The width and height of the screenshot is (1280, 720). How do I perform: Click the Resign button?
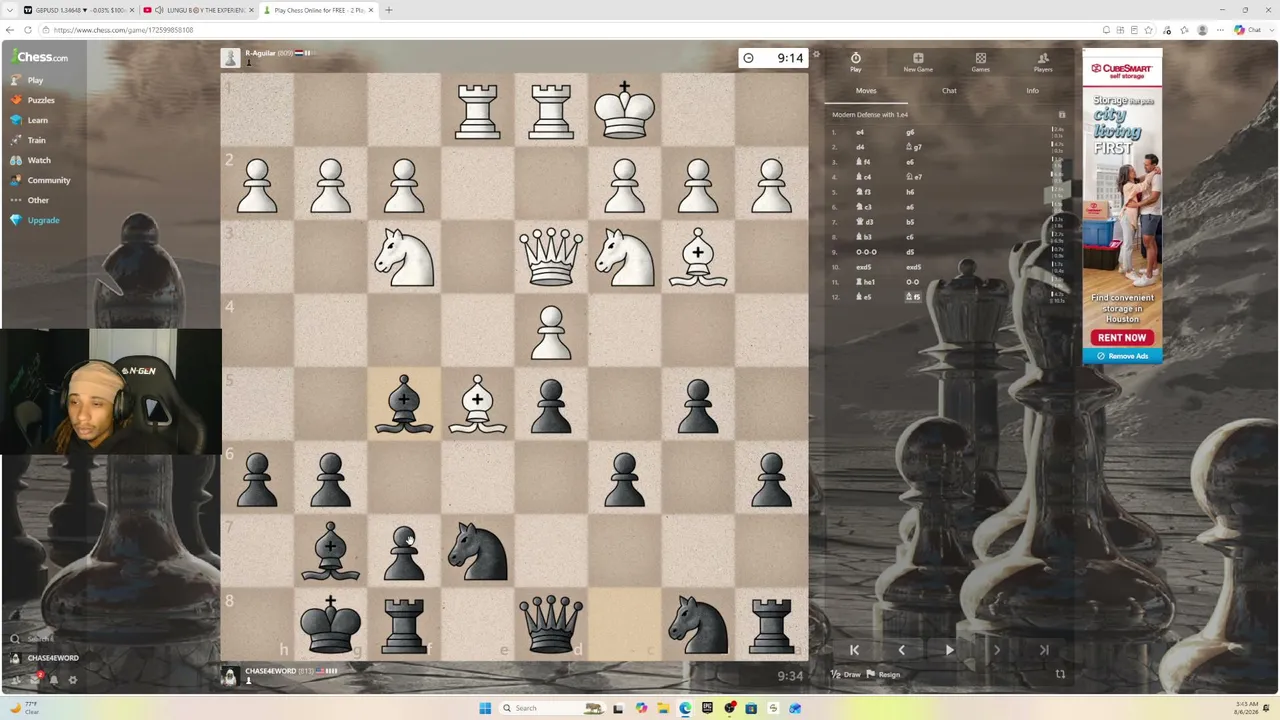883,675
